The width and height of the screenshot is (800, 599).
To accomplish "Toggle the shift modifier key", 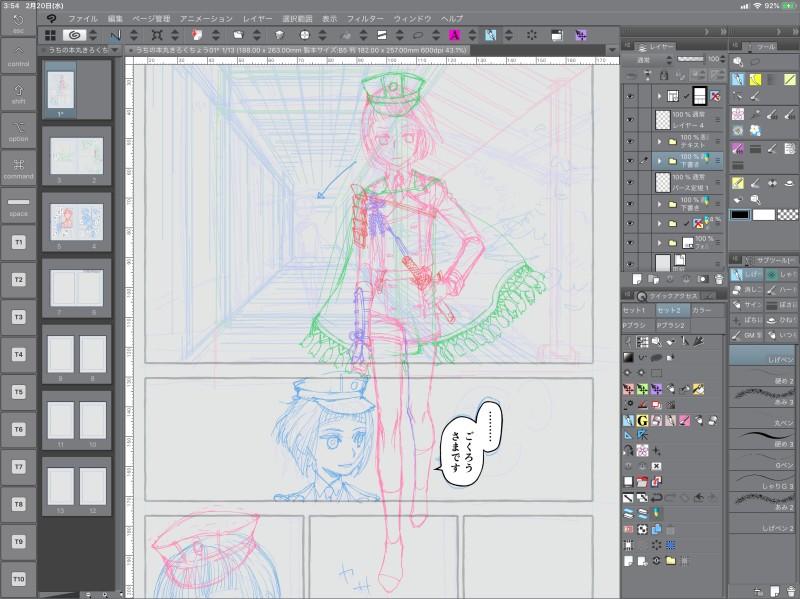I will point(18,94).
